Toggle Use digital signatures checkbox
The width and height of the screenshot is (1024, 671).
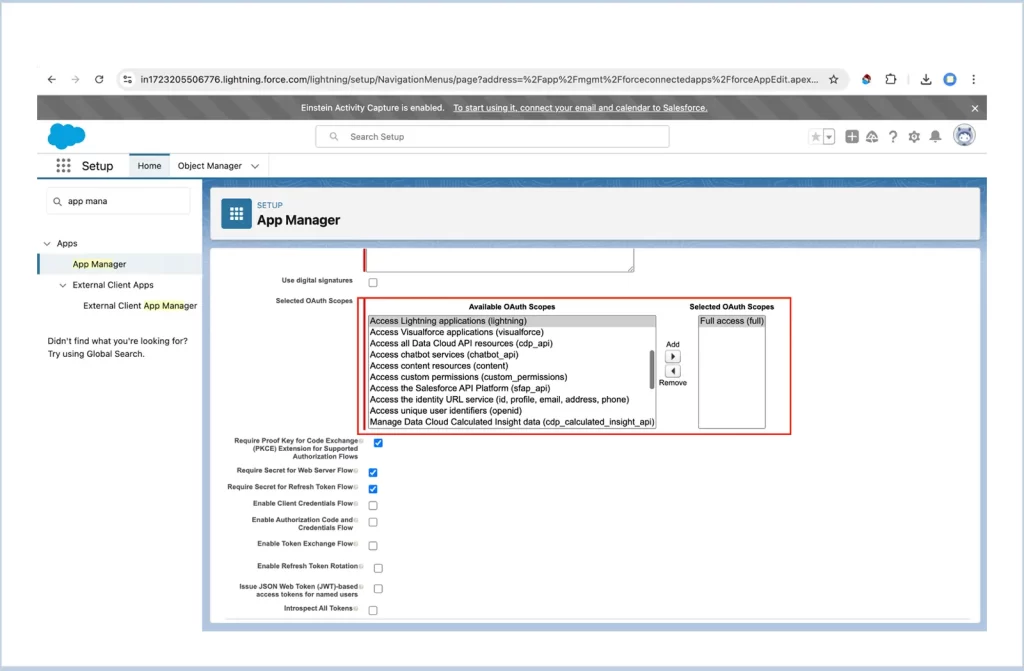tap(373, 282)
